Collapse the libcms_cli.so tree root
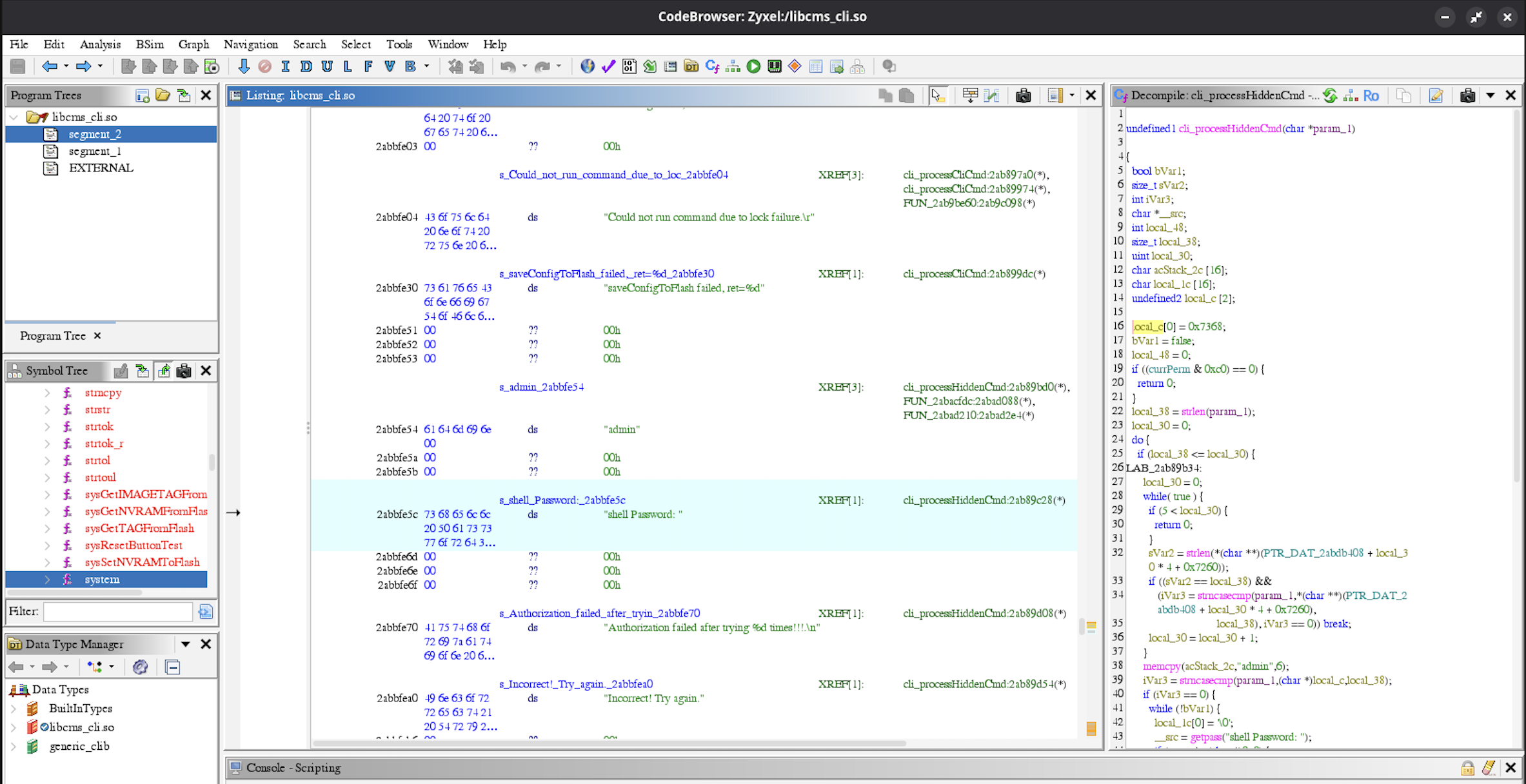The image size is (1526, 784). coord(14,117)
